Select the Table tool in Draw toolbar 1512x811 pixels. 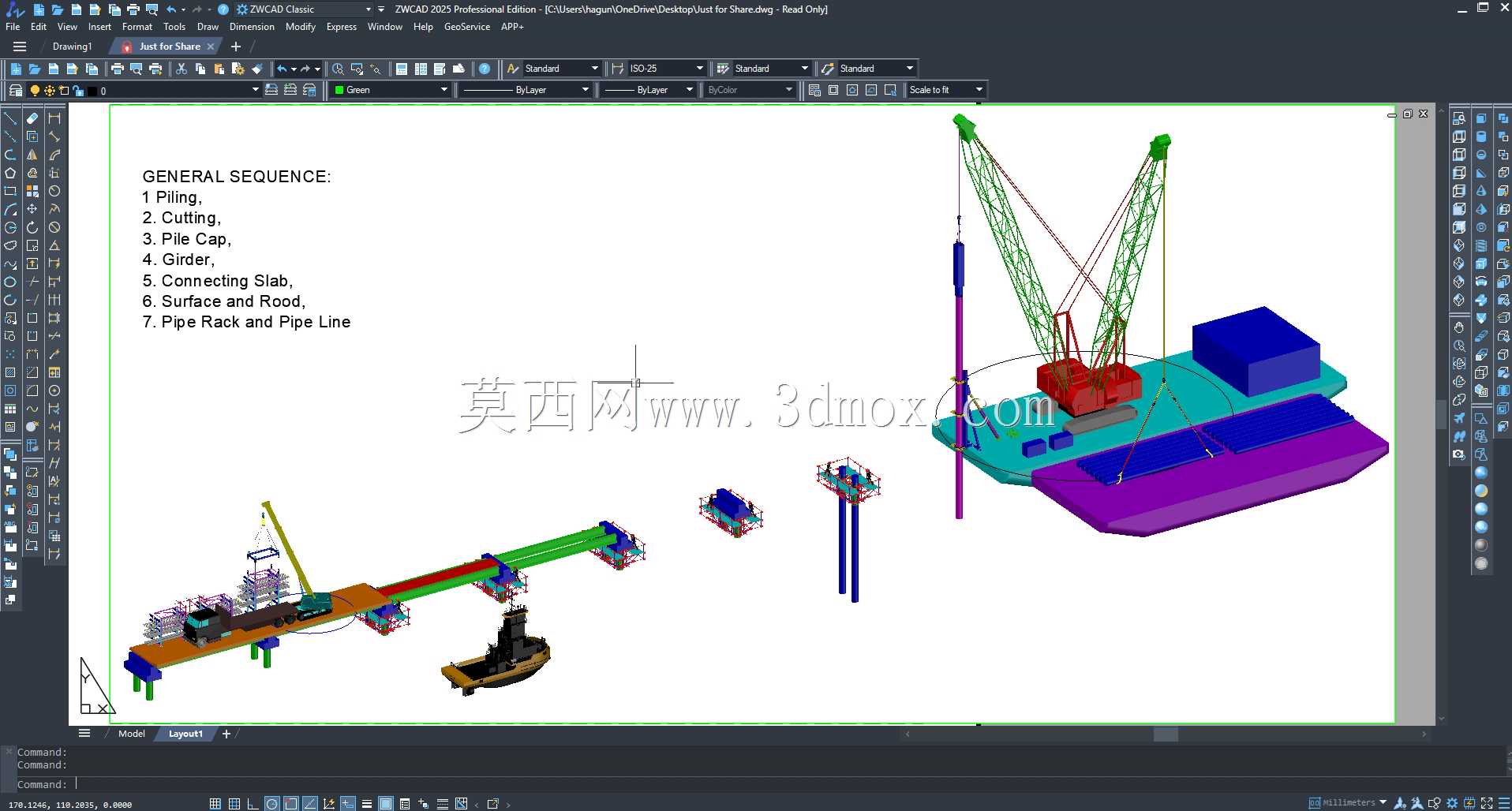coord(10,409)
